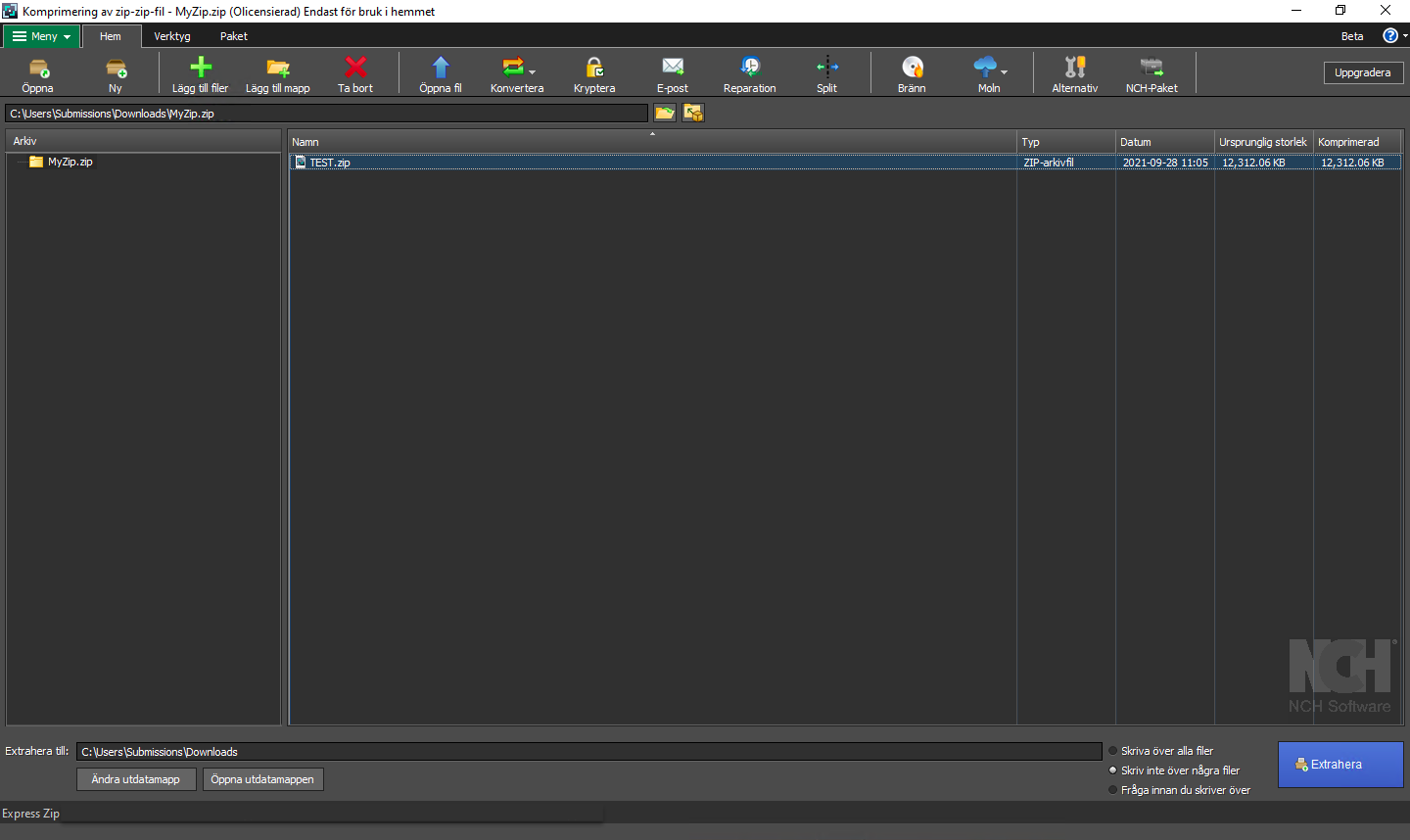Switch to the Paket tab
1410x840 pixels.
coord(234,36)
